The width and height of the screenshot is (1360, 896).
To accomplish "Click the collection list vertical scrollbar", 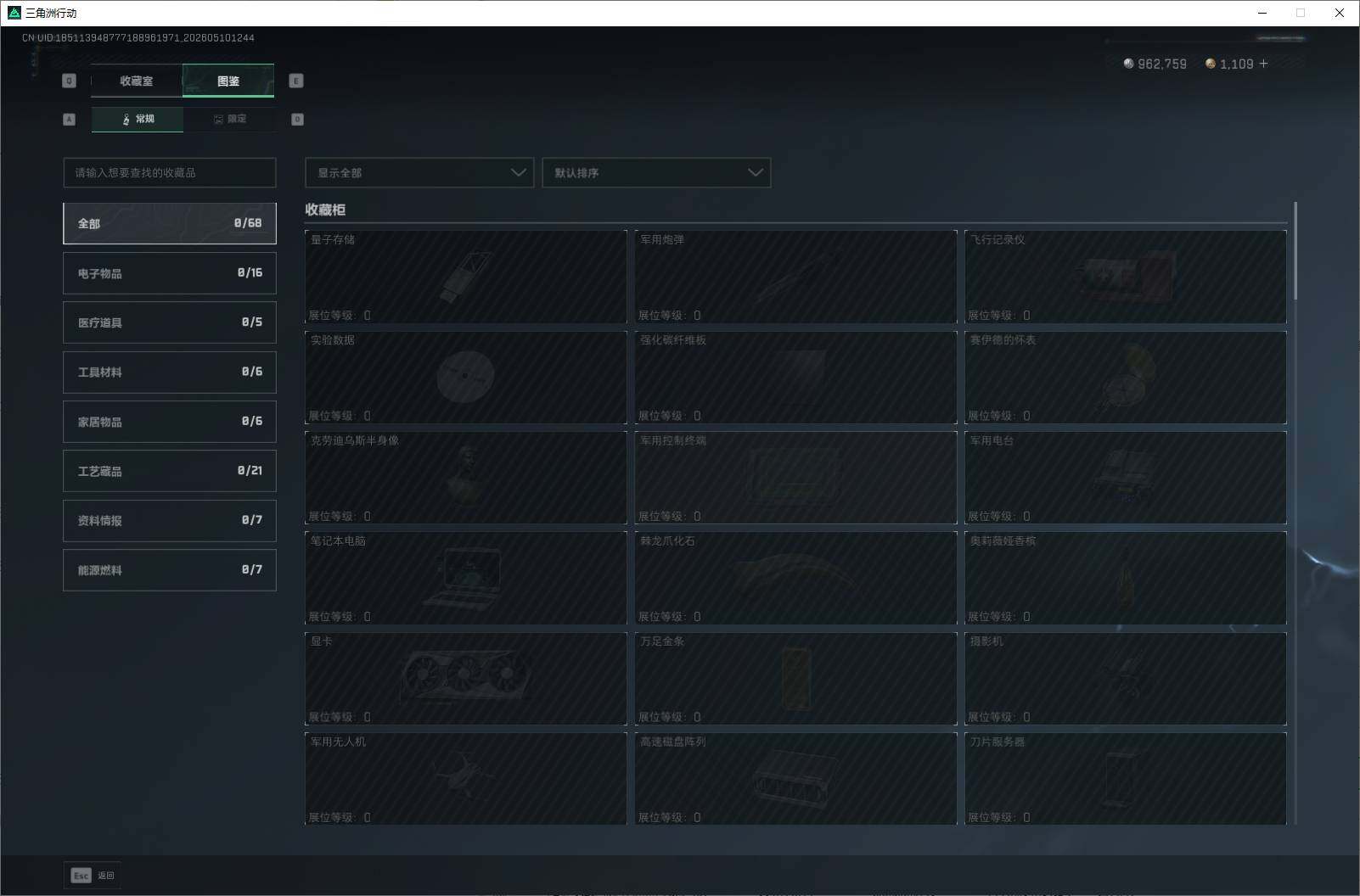I will click(x=1295, y=251).
